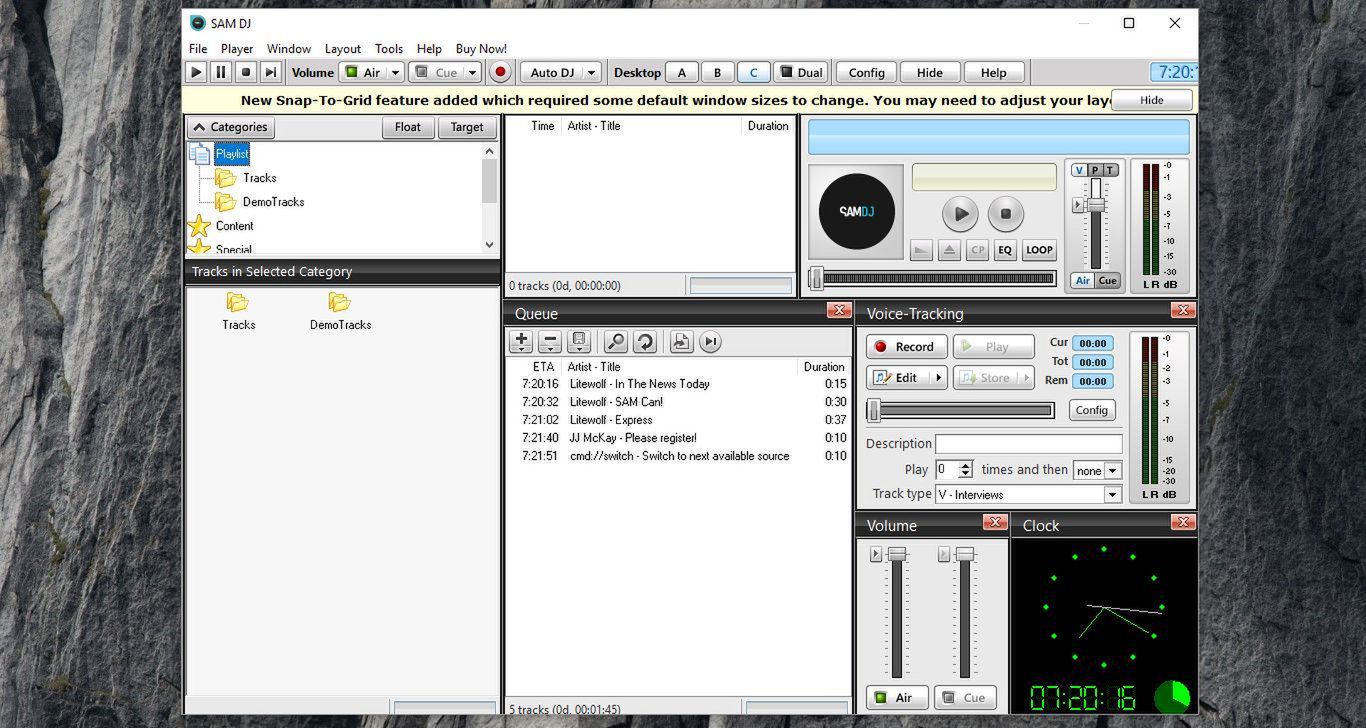Add tracks with the Queue plus icon
Image resolution: width=1366 pixels, height=728 pixels.
pyautogui.click(x=521, y=342)
